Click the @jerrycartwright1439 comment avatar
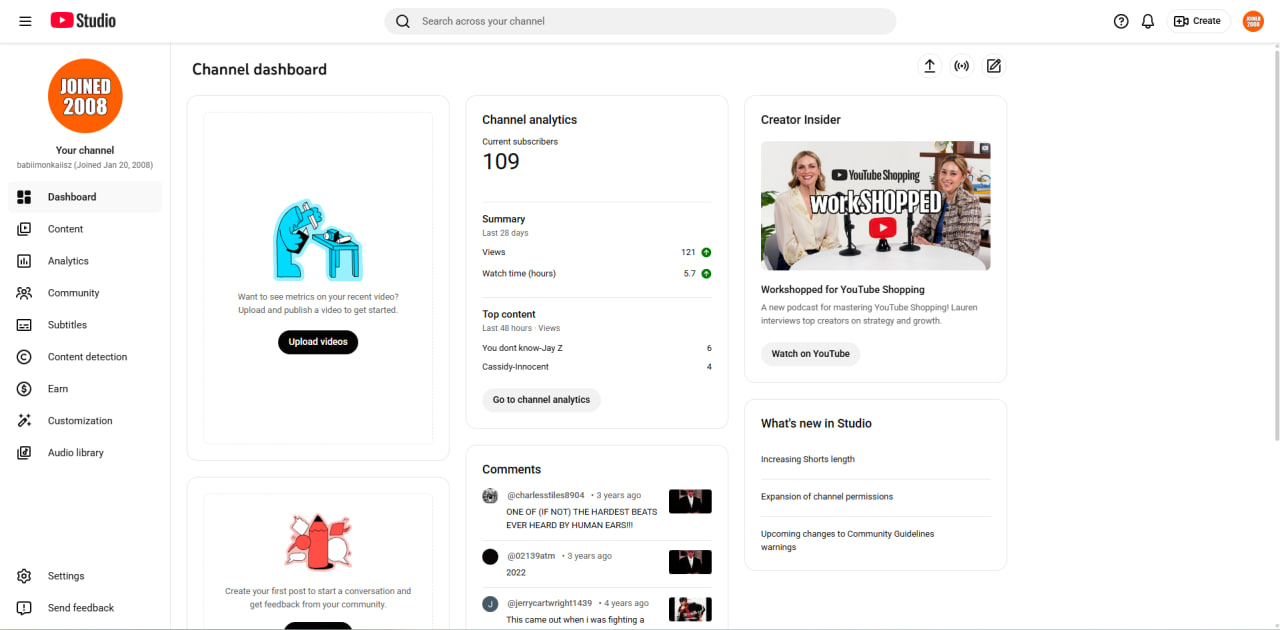Image resolution: width=1280 pixels, height=630 pixels. pyautogui.click(x=490, y=604)
